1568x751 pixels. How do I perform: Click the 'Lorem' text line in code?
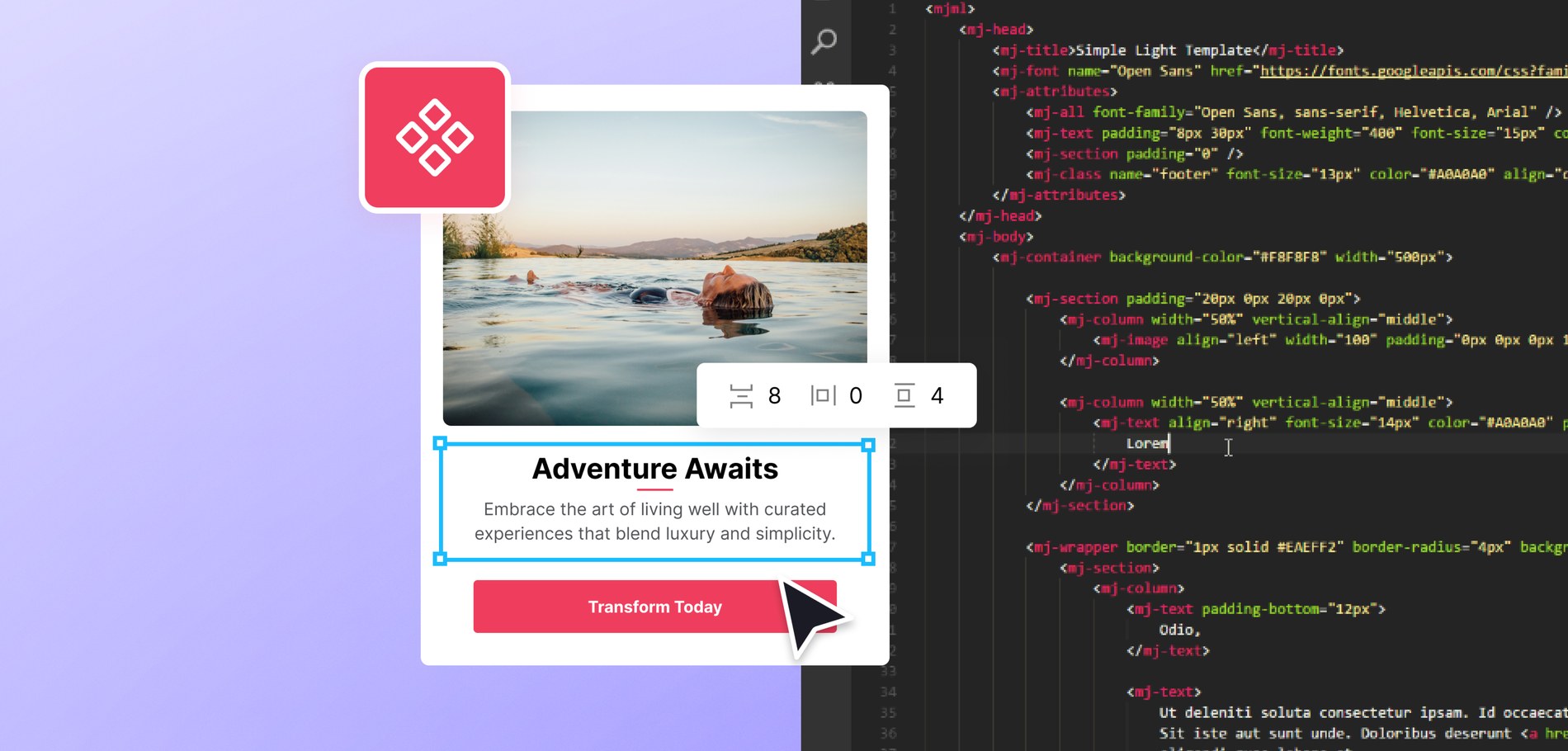[x=1148, y=443]
